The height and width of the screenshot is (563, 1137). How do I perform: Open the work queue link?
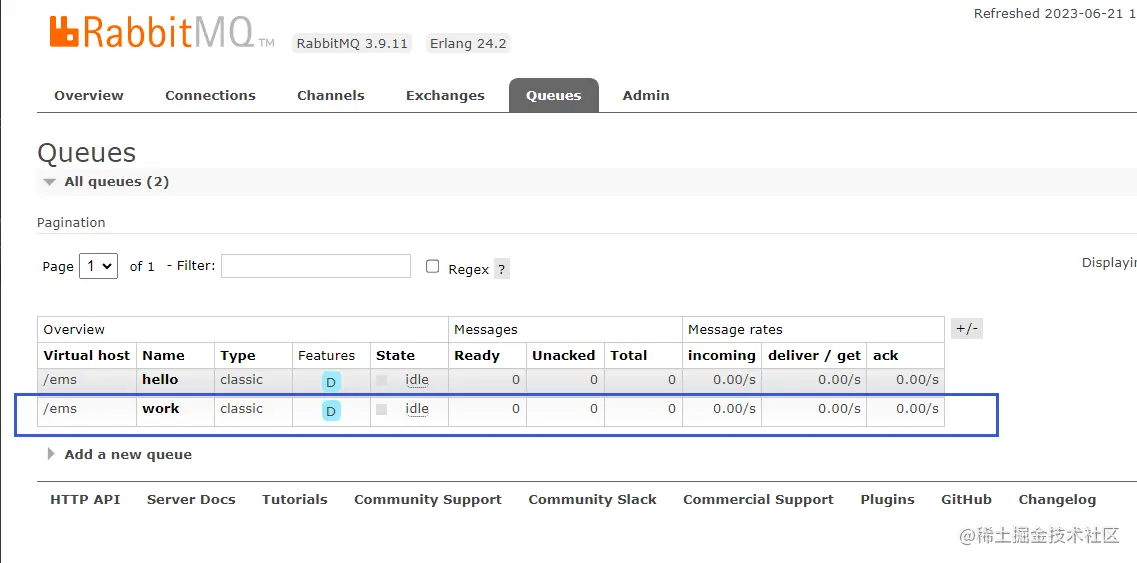[161, 408]
